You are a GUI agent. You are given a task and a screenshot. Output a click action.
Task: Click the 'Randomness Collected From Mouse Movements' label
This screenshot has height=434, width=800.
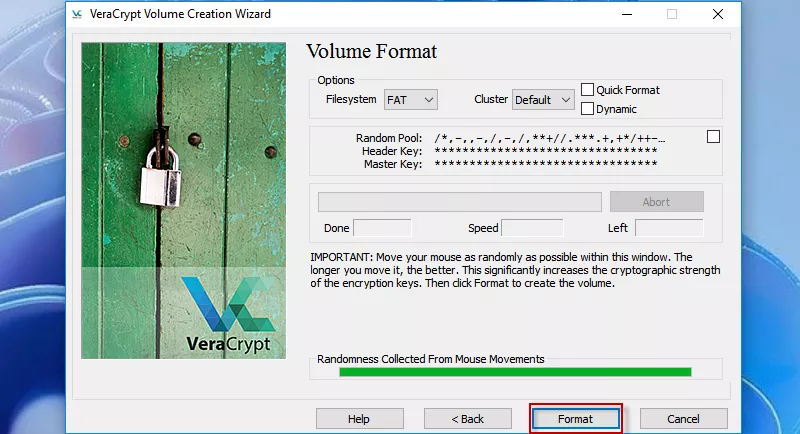click(431, 359)
